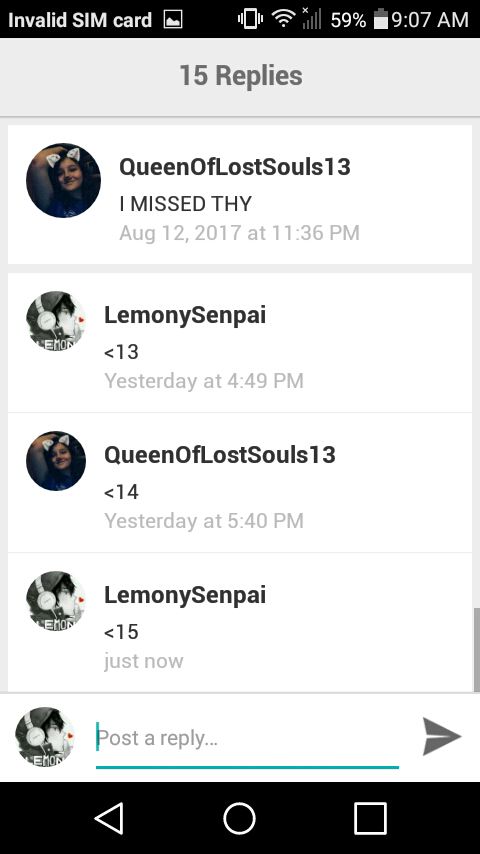Tap the QueenOfLostSouls13 username above <14

(220, 455)
